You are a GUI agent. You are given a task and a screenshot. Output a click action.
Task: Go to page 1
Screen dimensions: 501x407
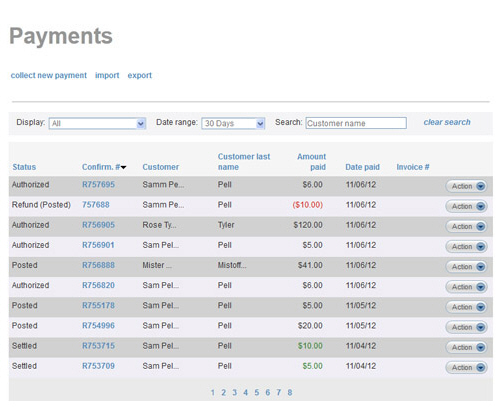213,393
